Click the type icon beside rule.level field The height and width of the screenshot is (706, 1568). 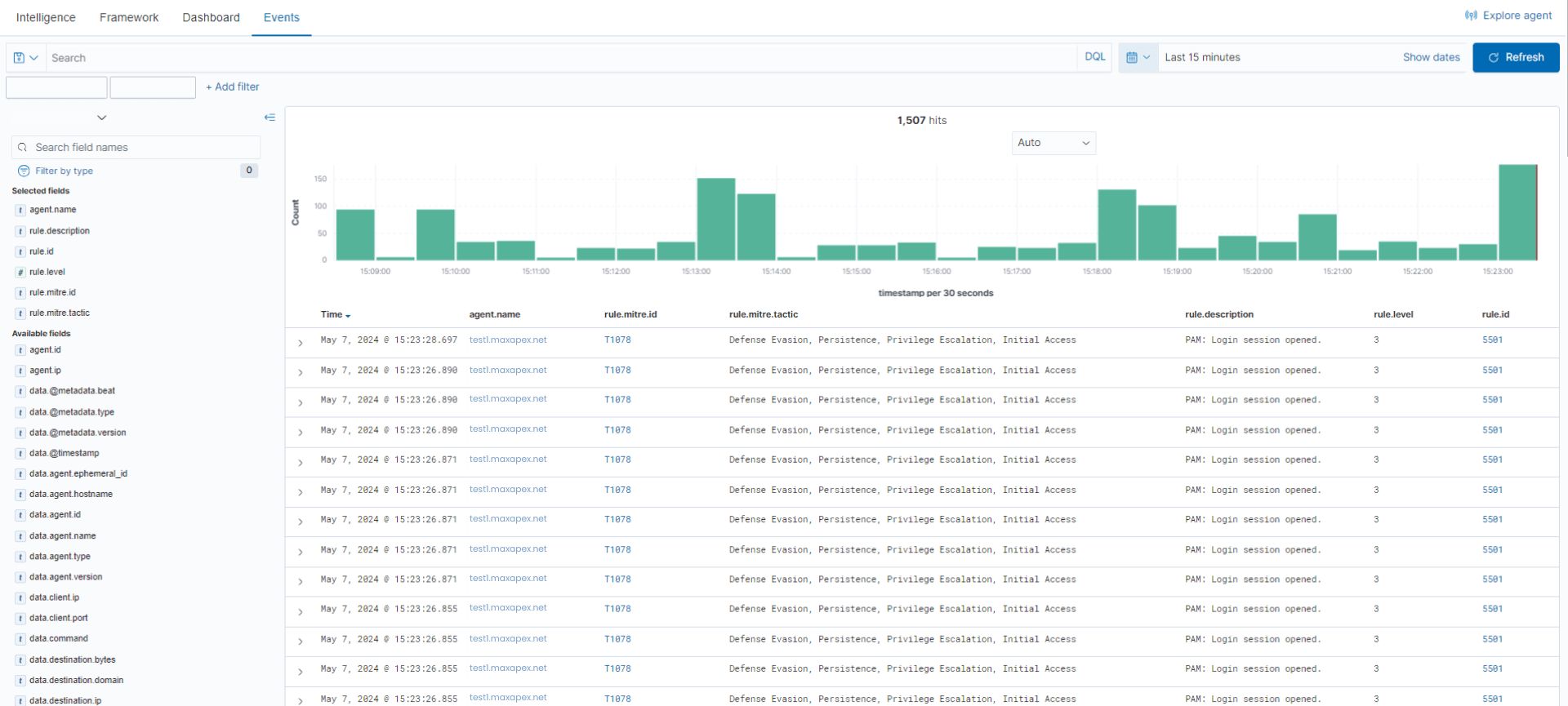[20, 273]
